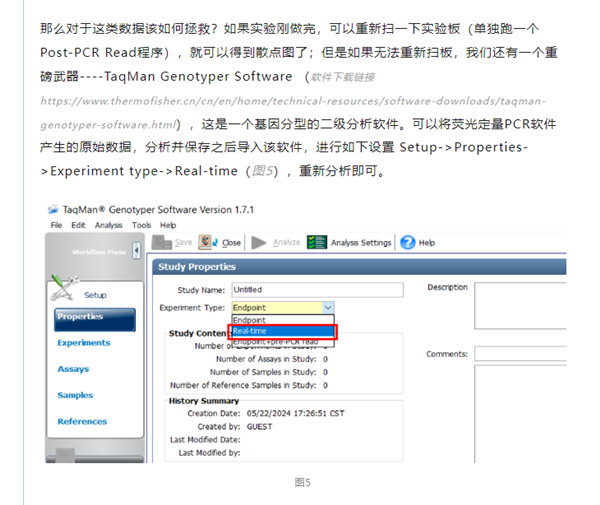Collapse the workflow panel with the arrow
Image resolution: width=600 pixels, height=505 pixels.
pos(136,252)
